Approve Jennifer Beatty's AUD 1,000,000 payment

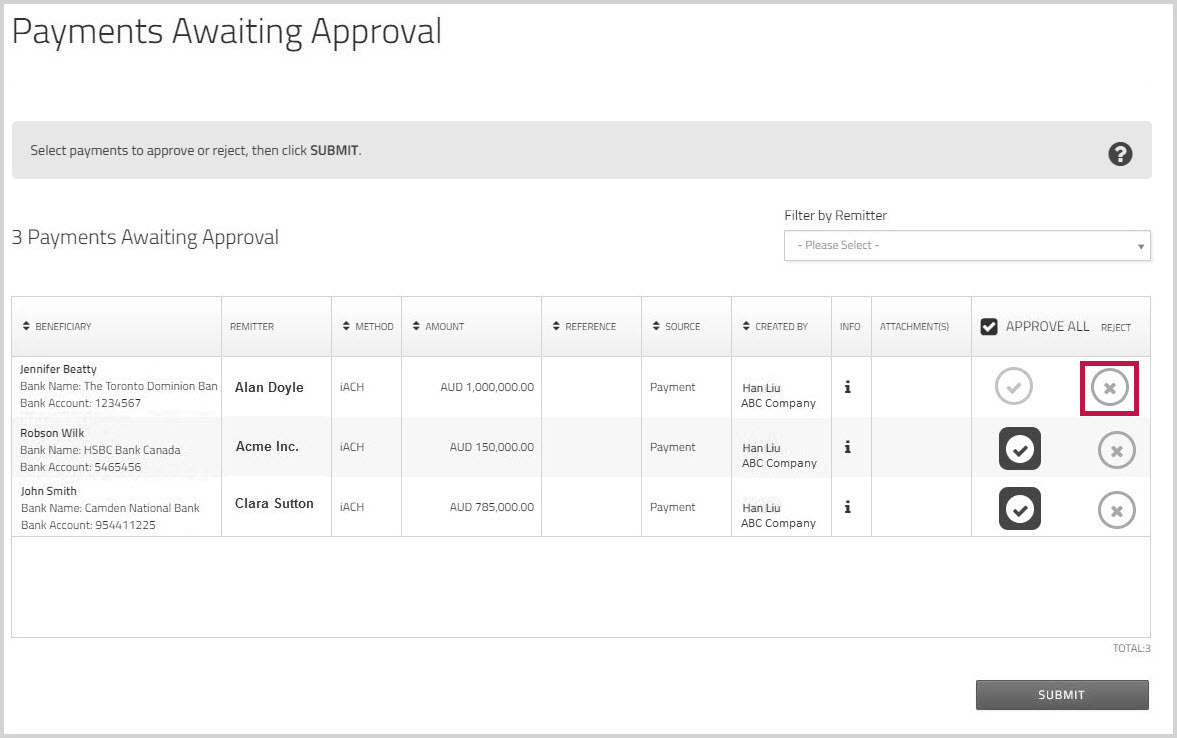(1013, 387)
